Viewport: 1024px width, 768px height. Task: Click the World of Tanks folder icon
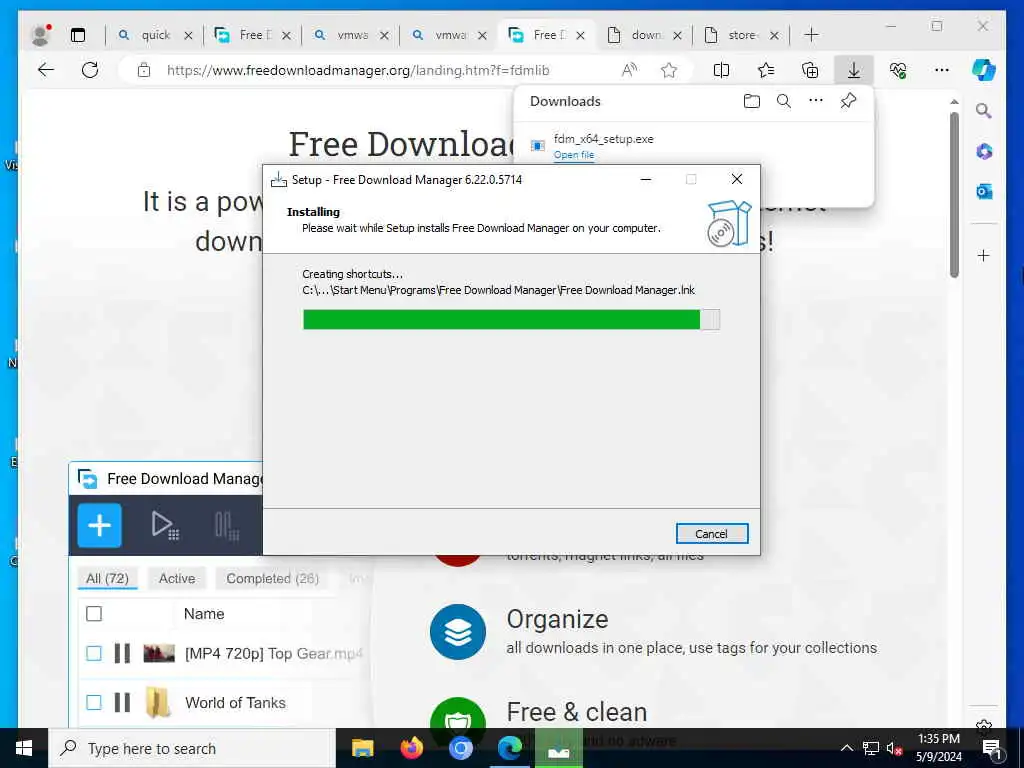pos(158,702)
